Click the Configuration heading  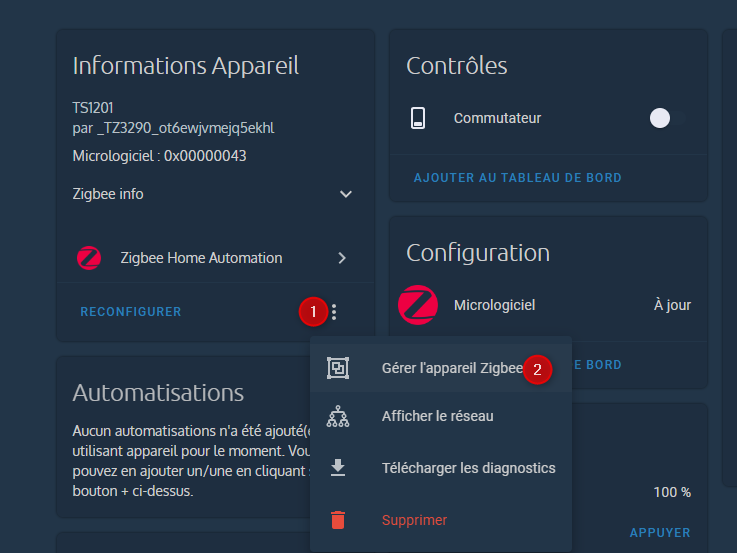(x=478, y=253)
